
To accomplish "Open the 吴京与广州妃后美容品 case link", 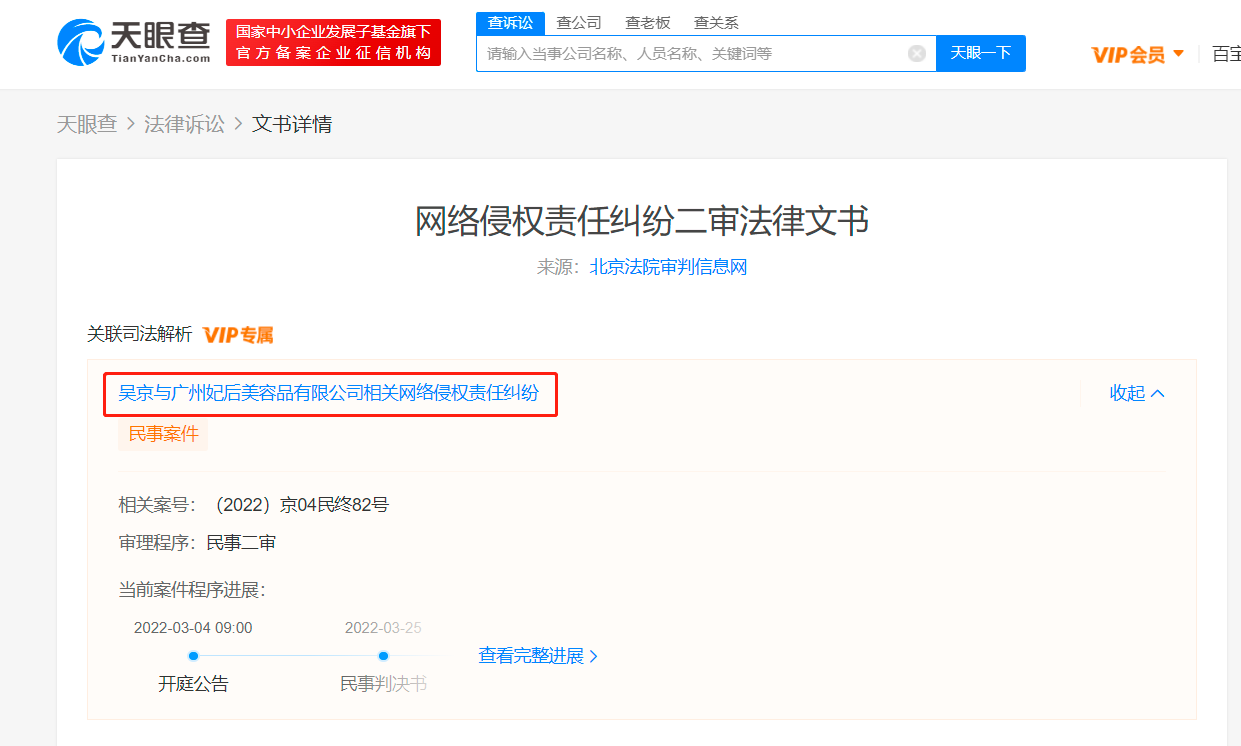I will coord(329,394).
